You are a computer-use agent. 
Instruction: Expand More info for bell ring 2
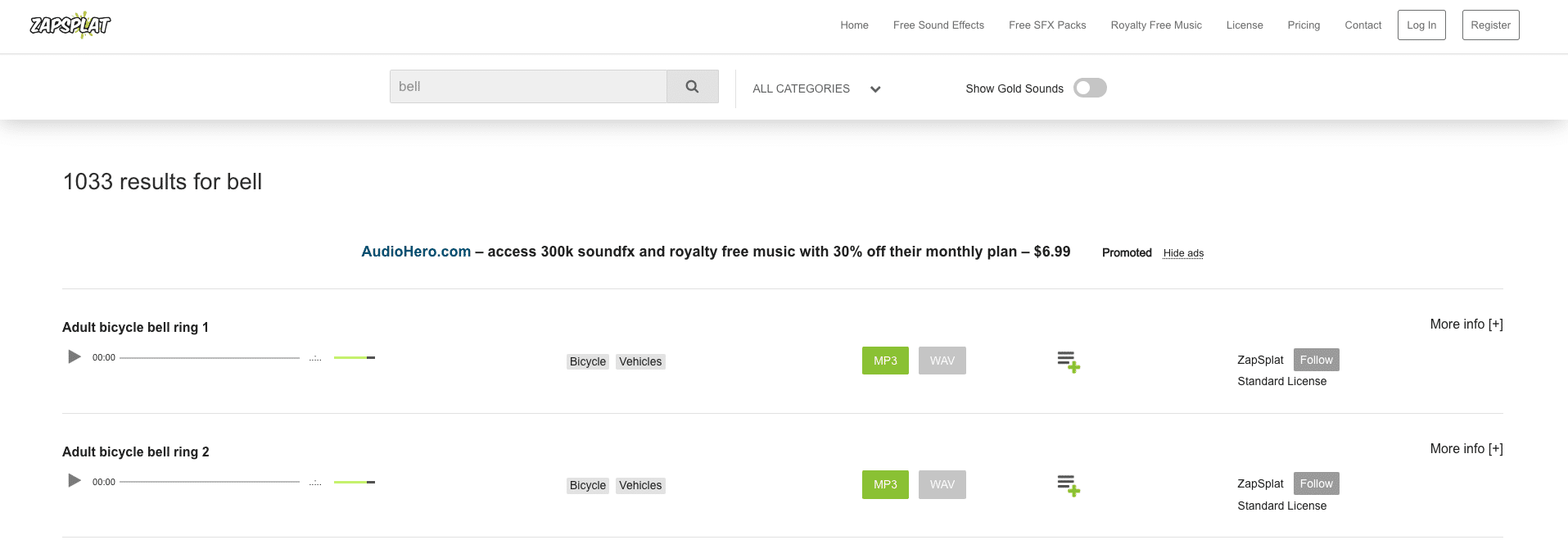[1466, 449]
